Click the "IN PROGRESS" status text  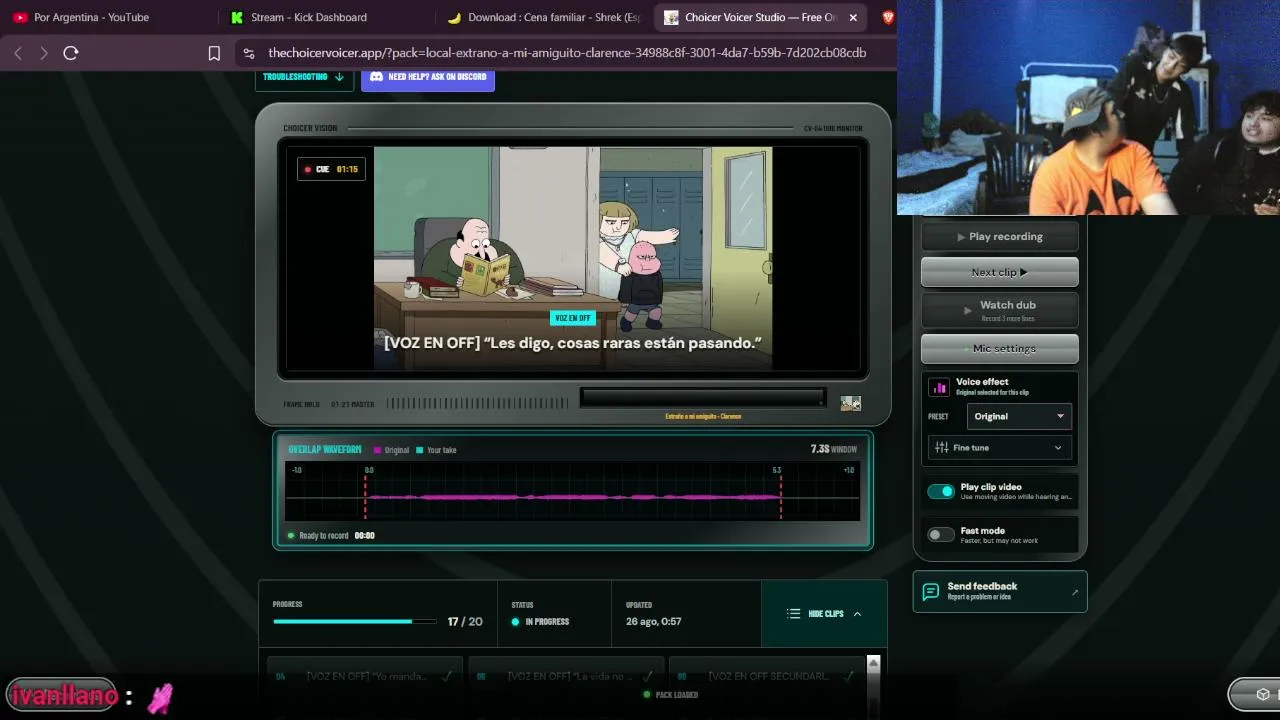547,622
